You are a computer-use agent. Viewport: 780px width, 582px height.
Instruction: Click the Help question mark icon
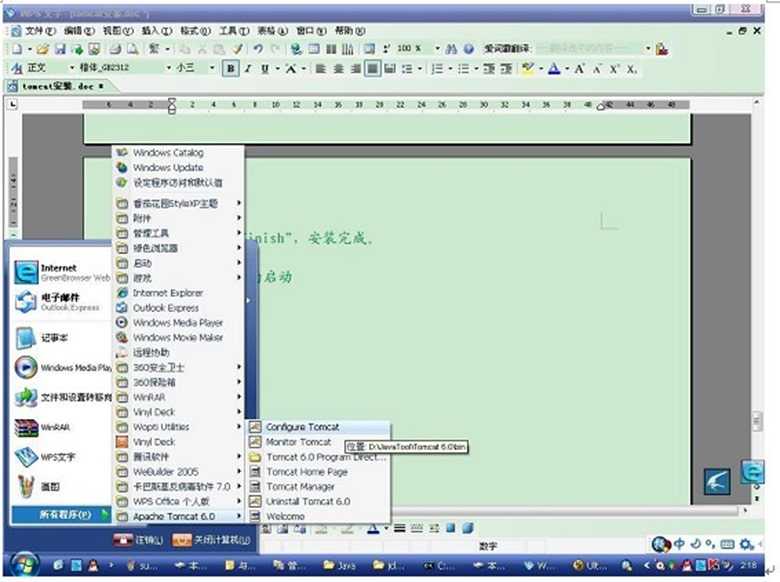point(469,49)
